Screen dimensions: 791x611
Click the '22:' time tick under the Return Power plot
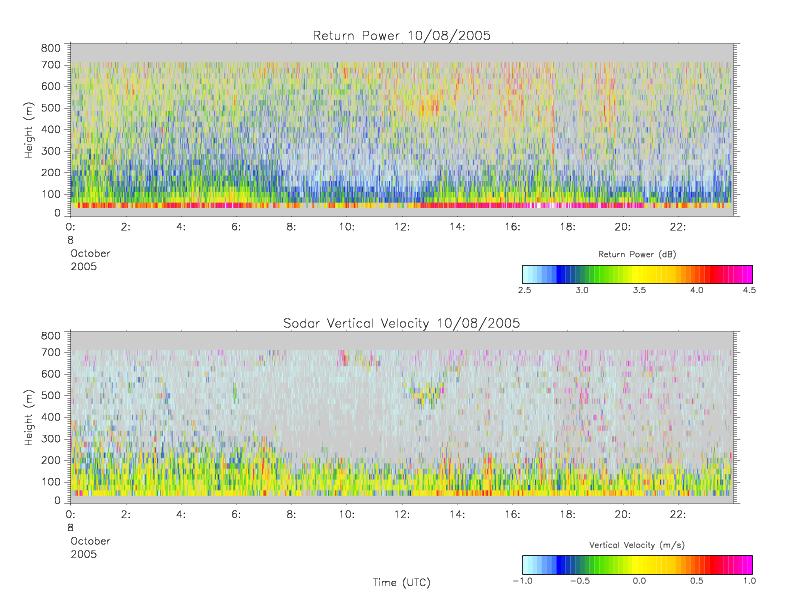pos(678,227)
